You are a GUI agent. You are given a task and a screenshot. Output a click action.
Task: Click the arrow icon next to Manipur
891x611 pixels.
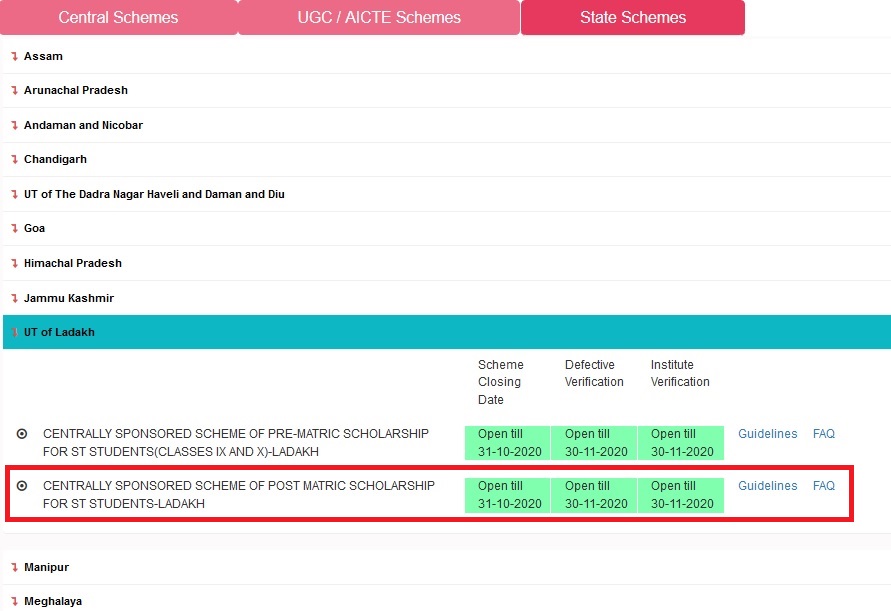tap(14, 568)
